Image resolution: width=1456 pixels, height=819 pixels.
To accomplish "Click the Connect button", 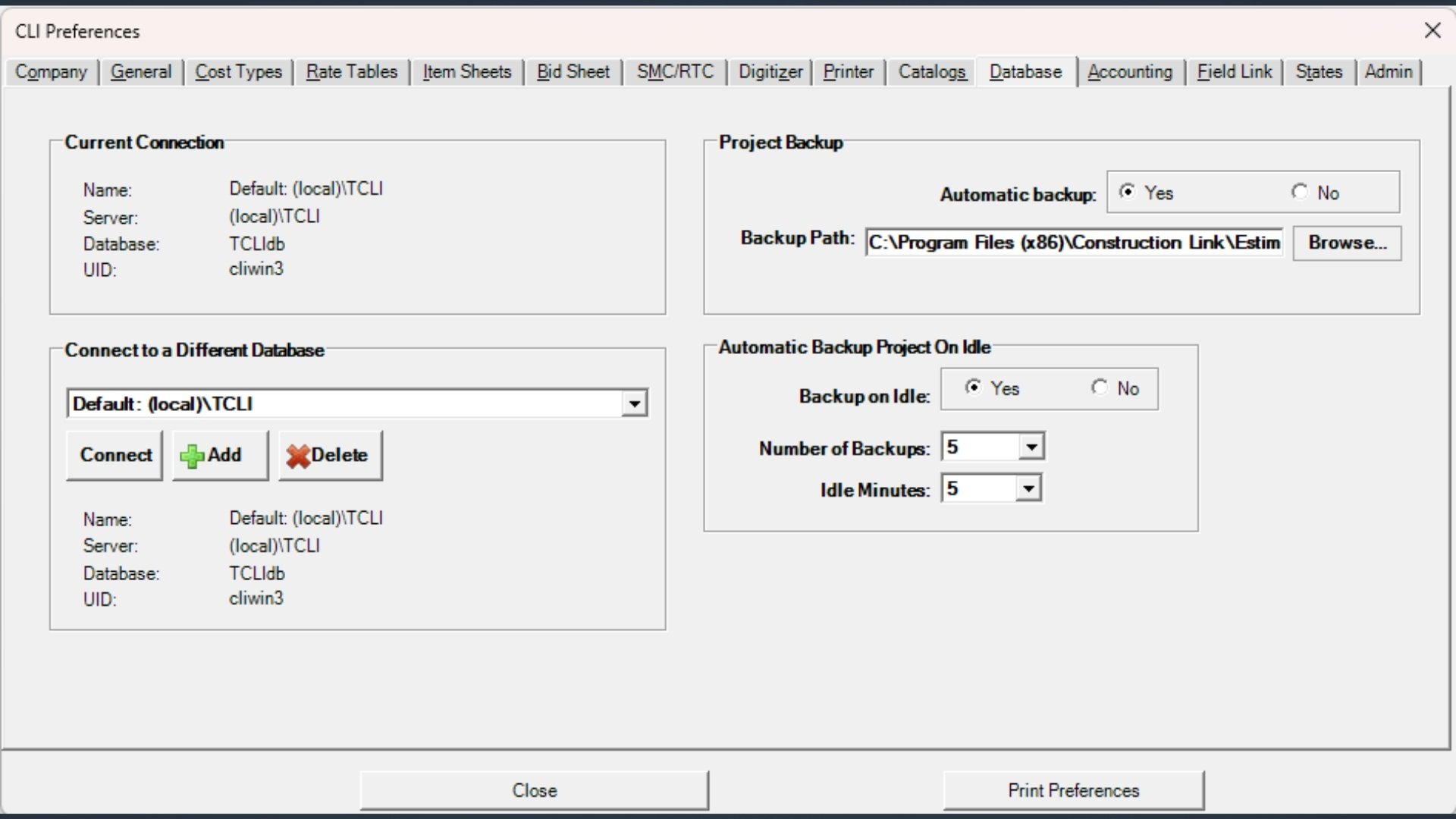I will [115, 455].
